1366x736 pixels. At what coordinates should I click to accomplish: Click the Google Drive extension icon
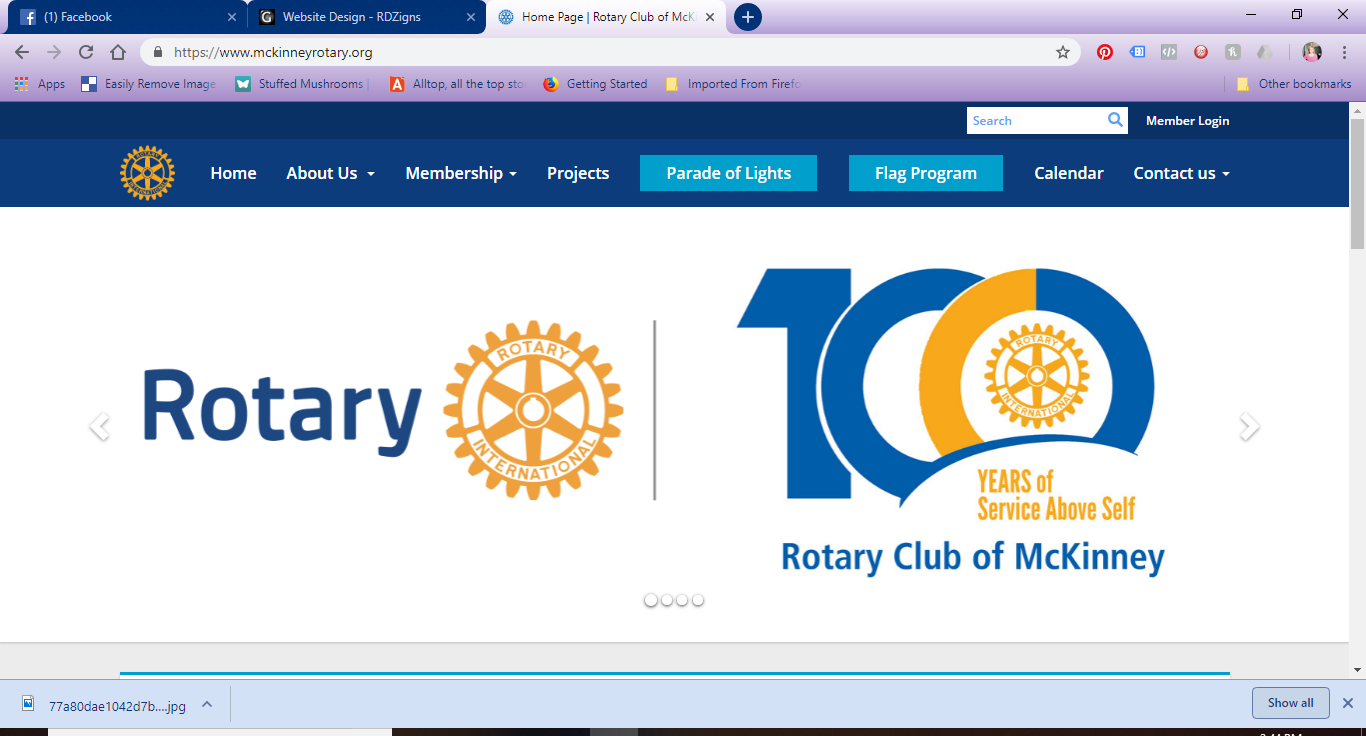1265,52
